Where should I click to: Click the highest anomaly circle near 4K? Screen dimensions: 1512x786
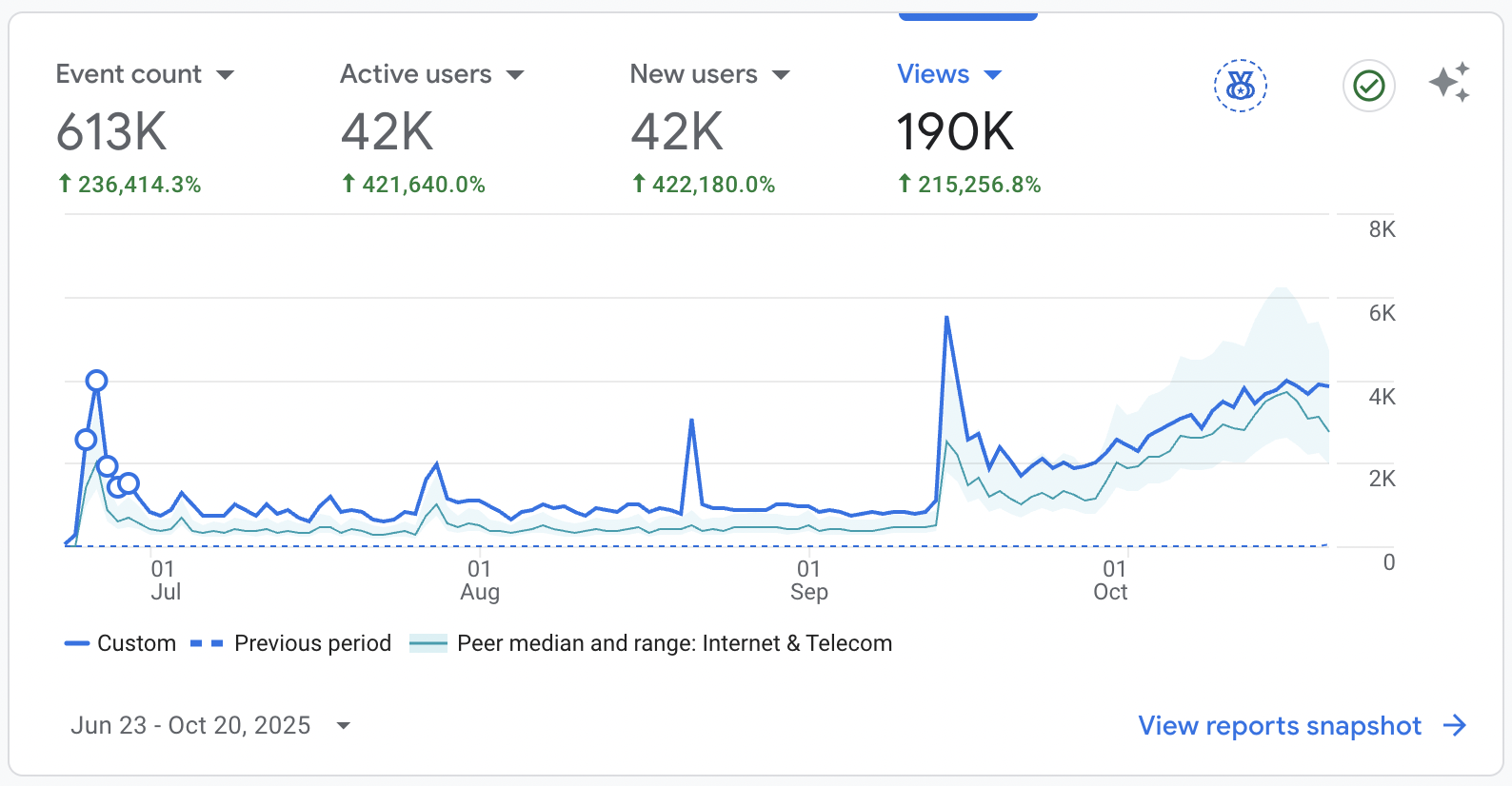pyautogui.click(x=96, y=381)
